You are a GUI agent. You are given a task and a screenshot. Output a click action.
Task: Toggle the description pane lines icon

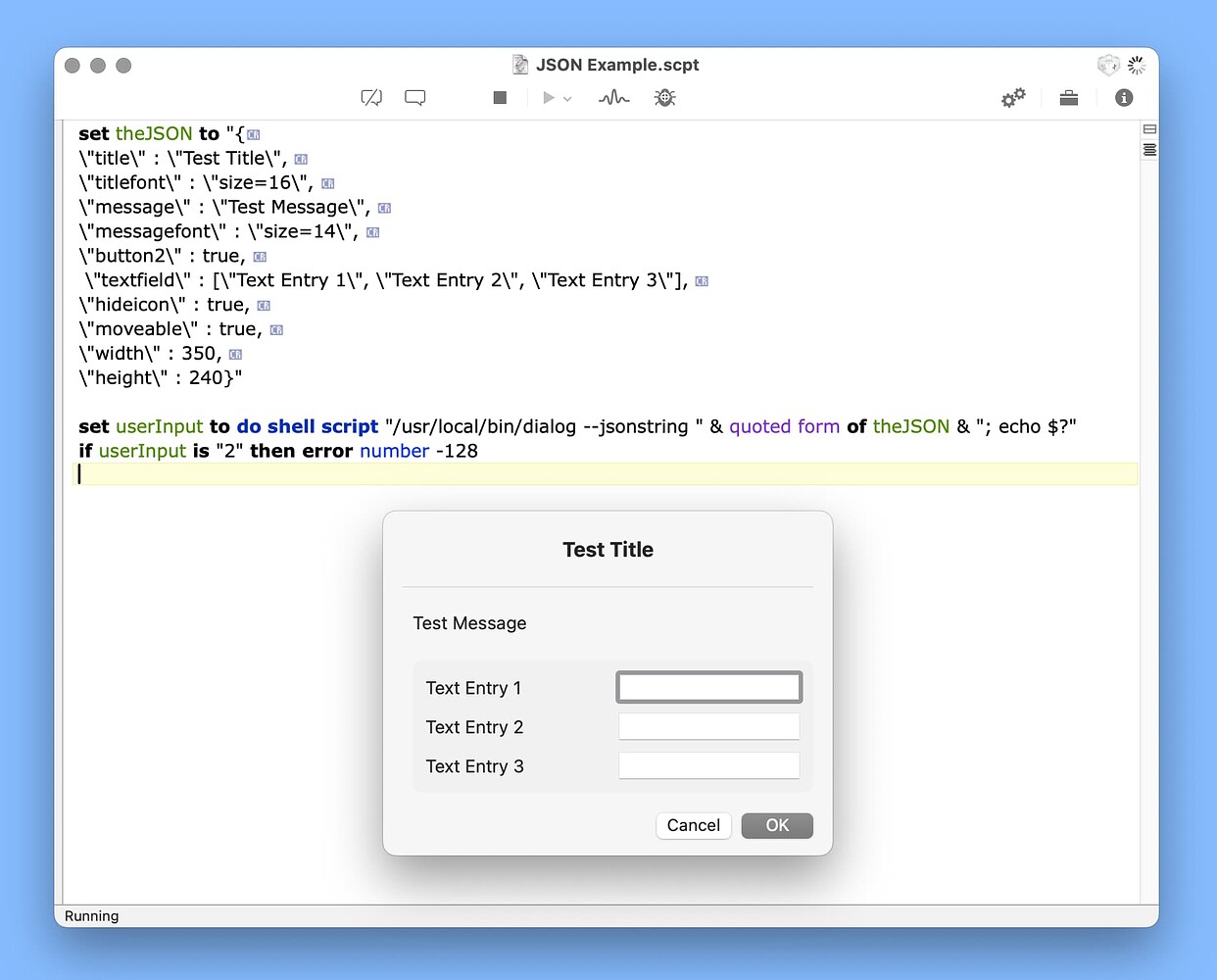click(1148, 150)
